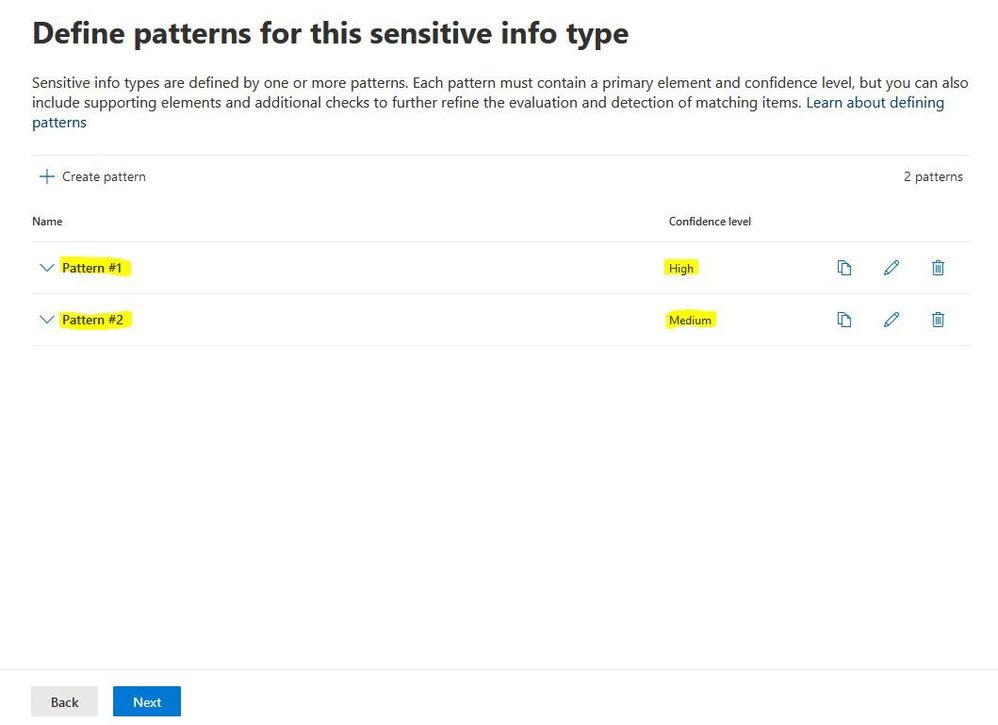This screenshot has height=725, width=998.
Task: Click the Confidence level column header
Action: point(710,222)
